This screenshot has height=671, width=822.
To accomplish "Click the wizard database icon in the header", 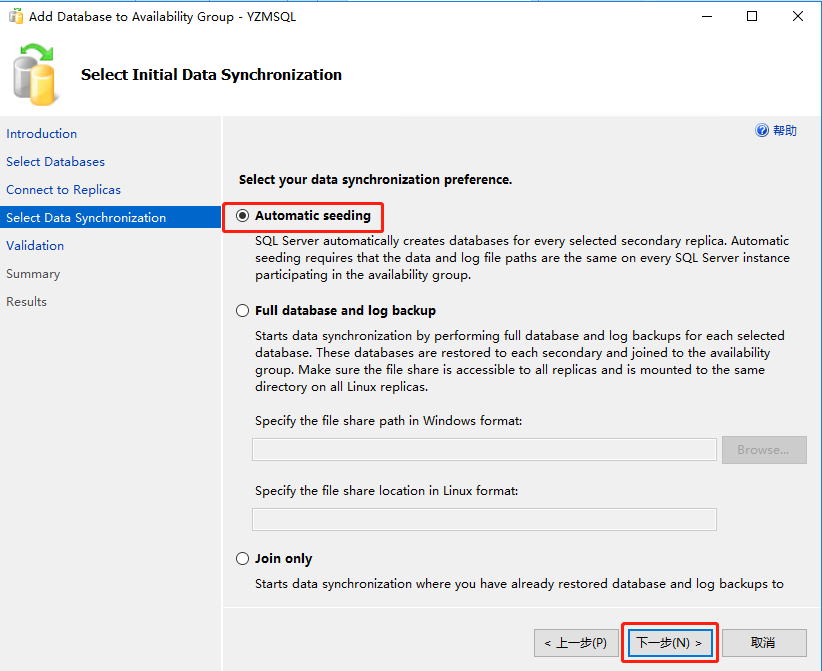I will (35, 75).
